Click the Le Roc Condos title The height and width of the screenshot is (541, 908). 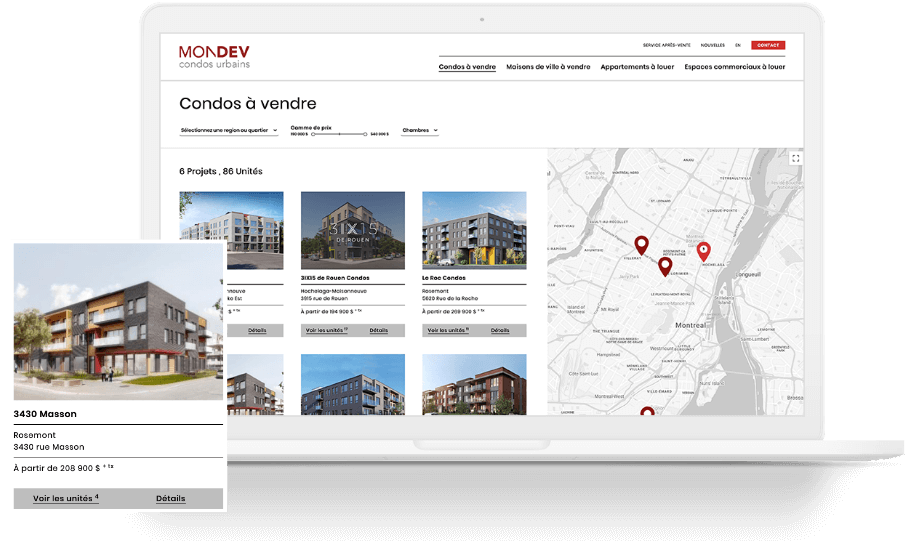444,278
